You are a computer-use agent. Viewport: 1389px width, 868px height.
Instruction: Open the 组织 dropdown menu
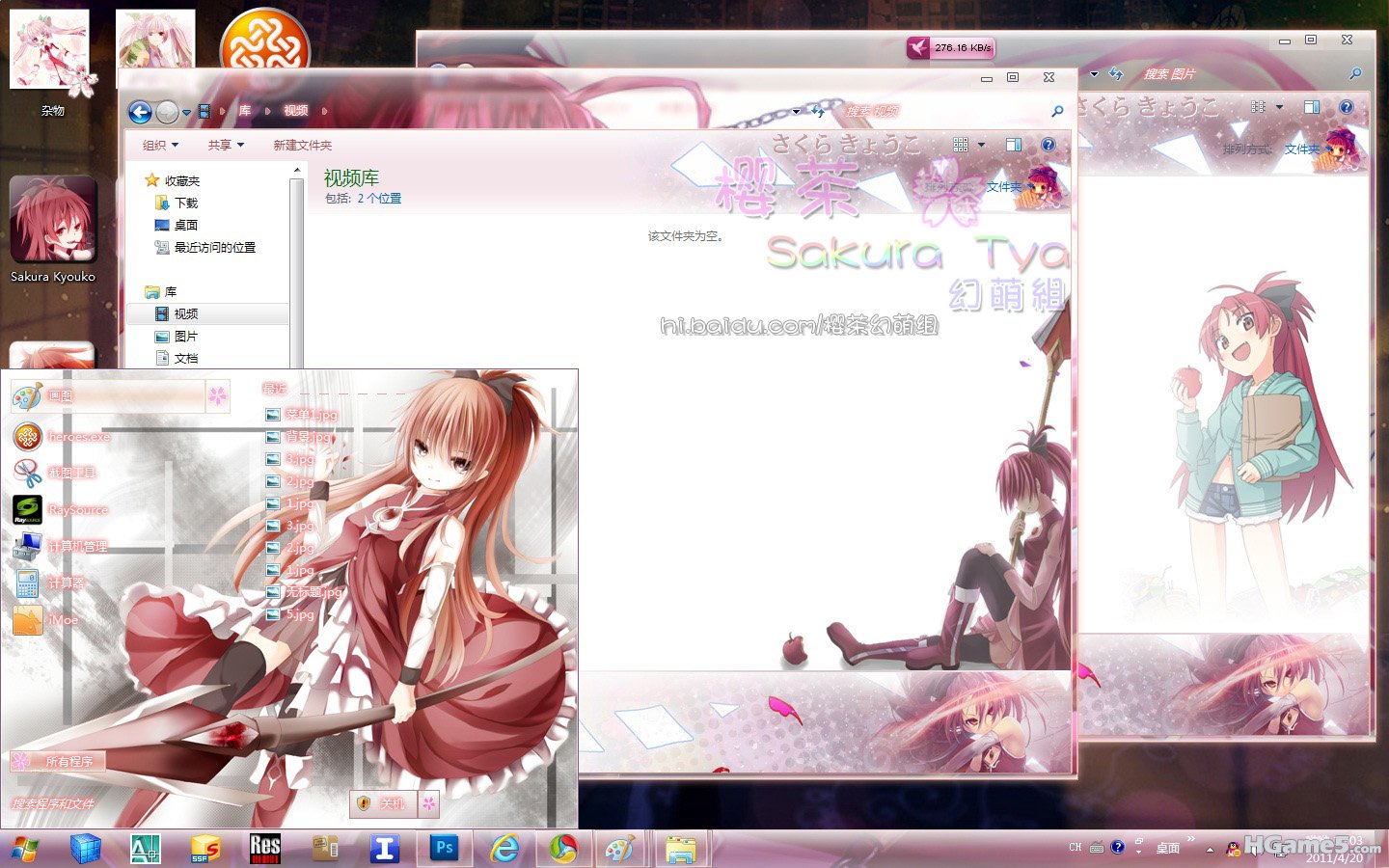click(x=160, y=146)
